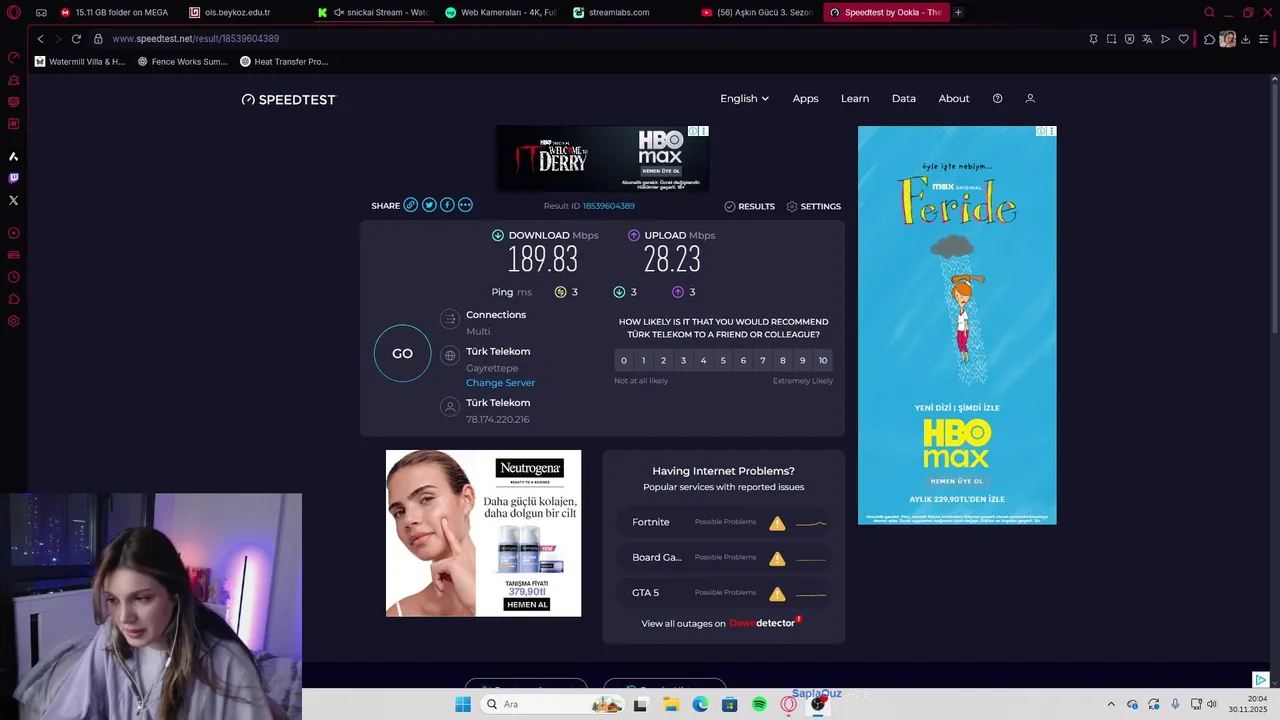This screenshot has width=1280, height=720.
Task: Go back to previous page
Action: click(40, 39)
